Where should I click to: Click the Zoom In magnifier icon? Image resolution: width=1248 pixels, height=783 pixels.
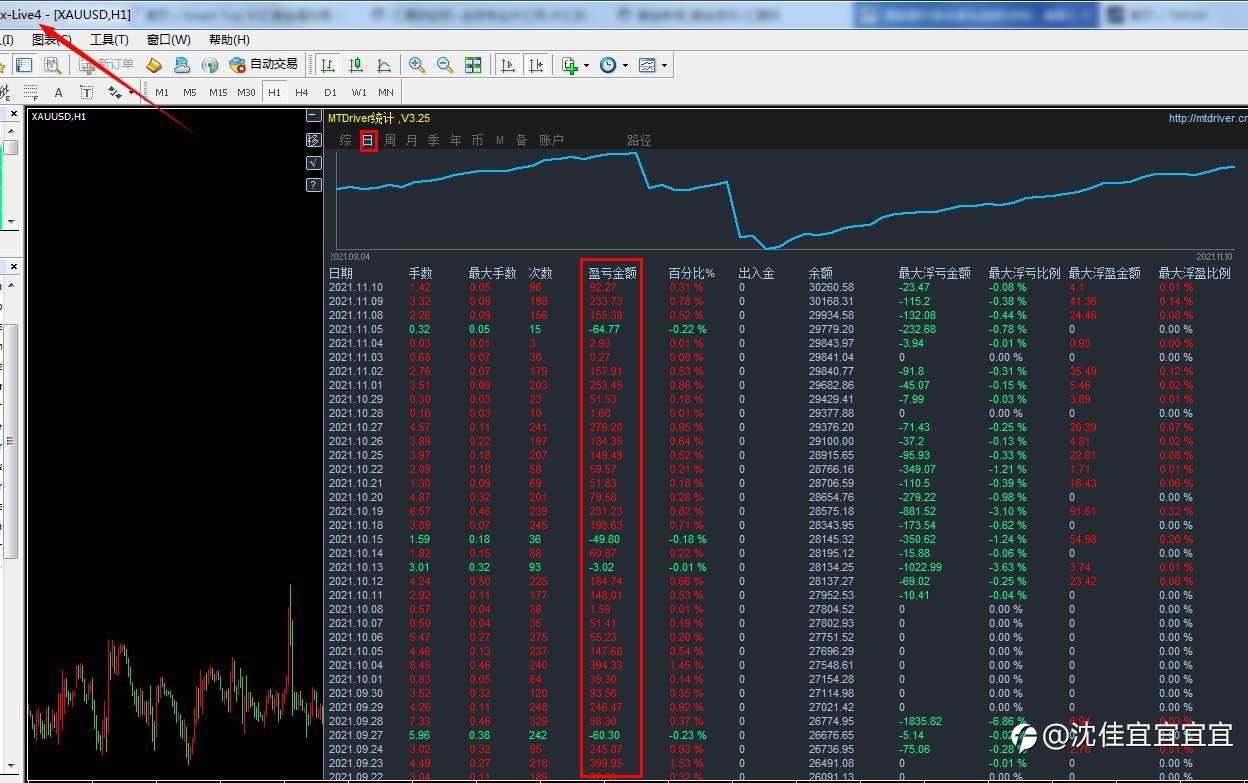click(x=417, y=65)
